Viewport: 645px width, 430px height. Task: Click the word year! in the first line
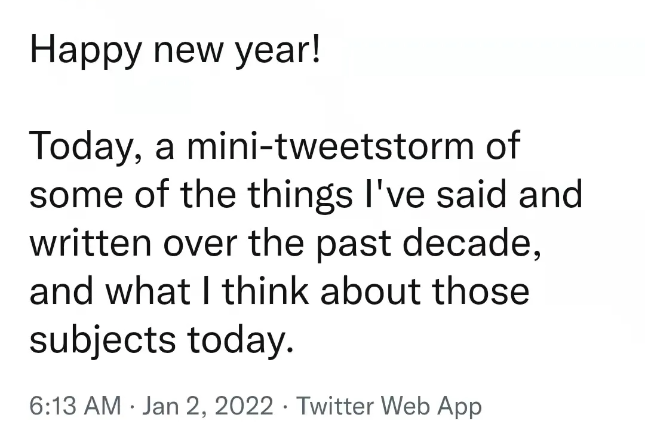click(x=278, y=51)
